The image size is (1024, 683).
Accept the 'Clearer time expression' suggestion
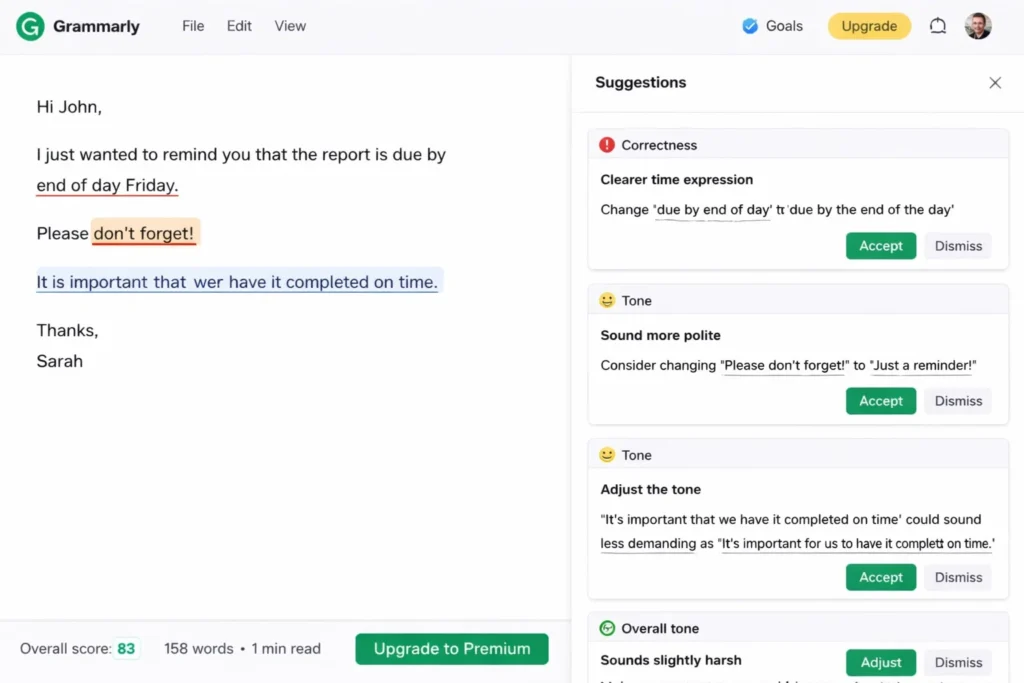[x=880, y=245]
